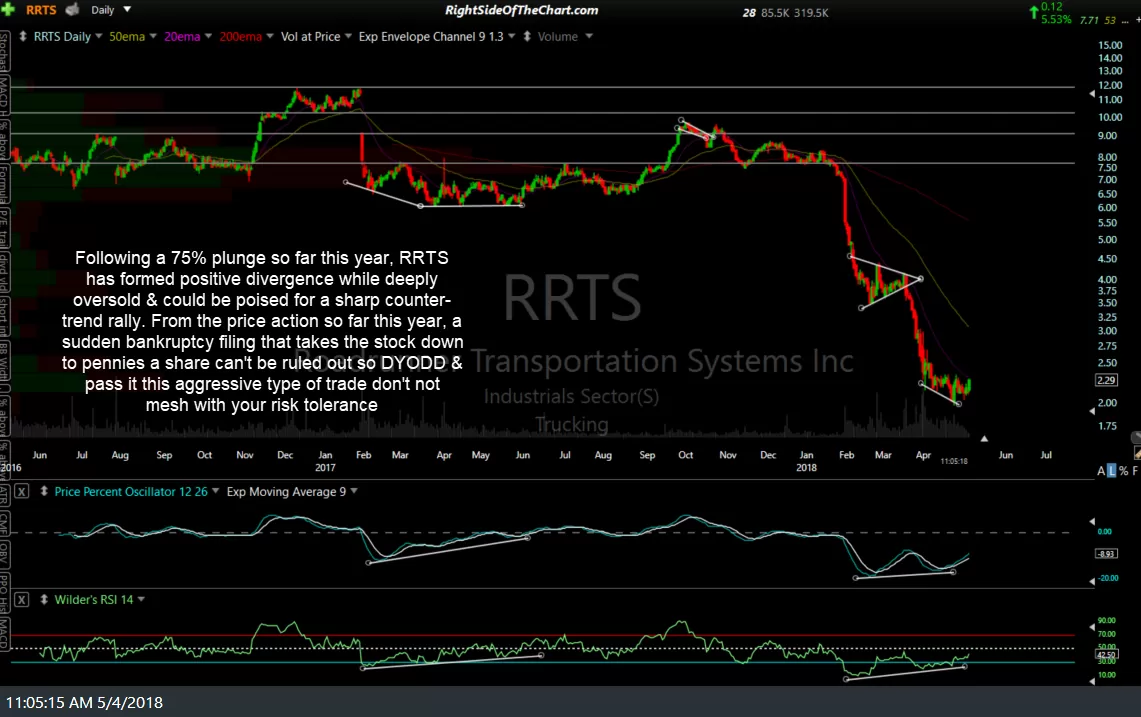Open the 200ema indicator dropdown

pos(270,36)
